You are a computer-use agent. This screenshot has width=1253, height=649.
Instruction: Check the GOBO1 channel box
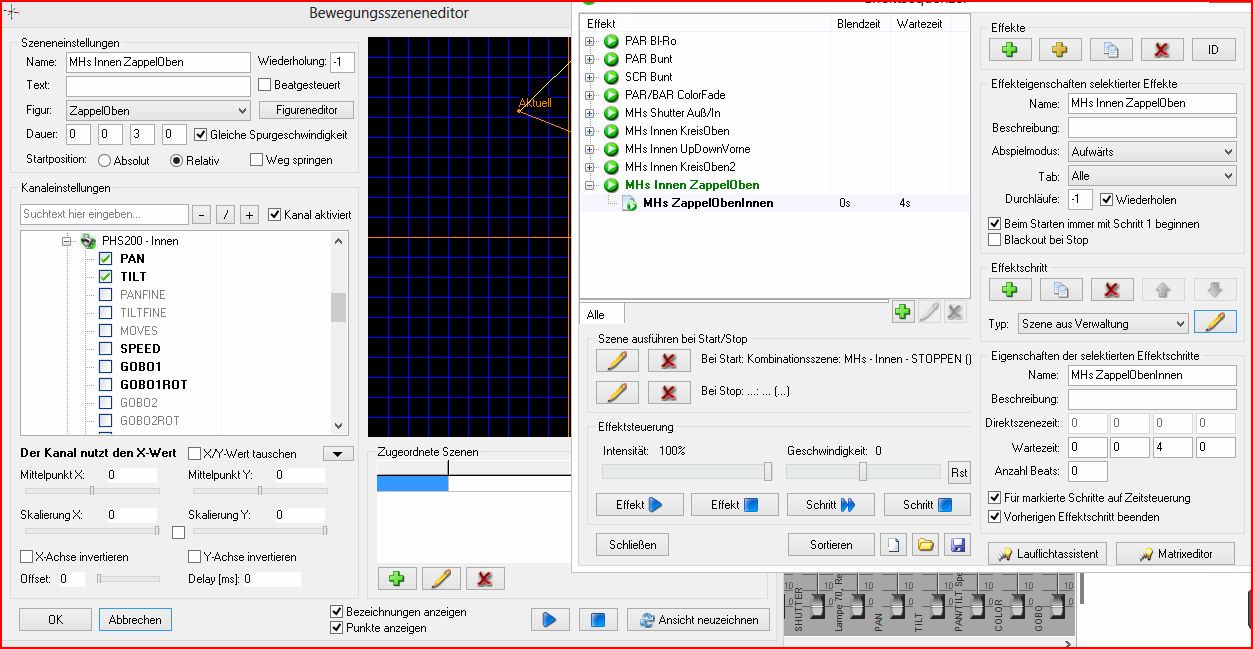105,367
